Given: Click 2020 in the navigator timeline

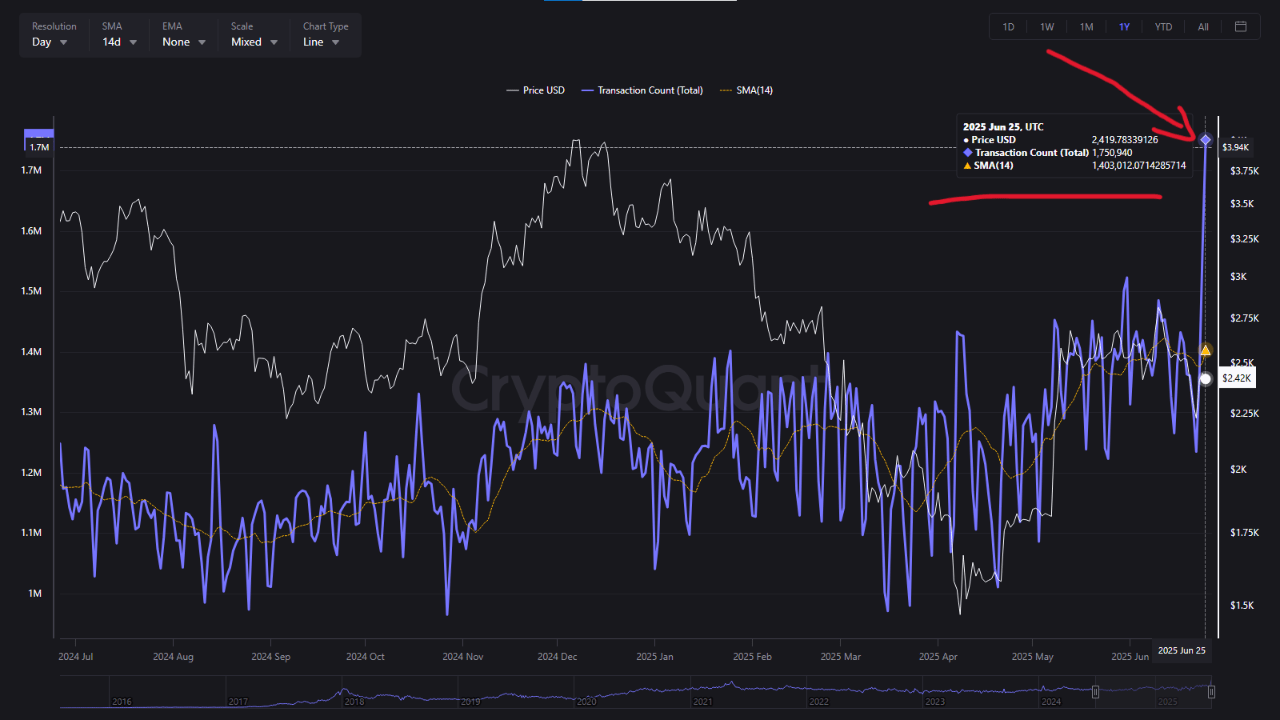Looking at the screenshot, I should tap(586, 702).
